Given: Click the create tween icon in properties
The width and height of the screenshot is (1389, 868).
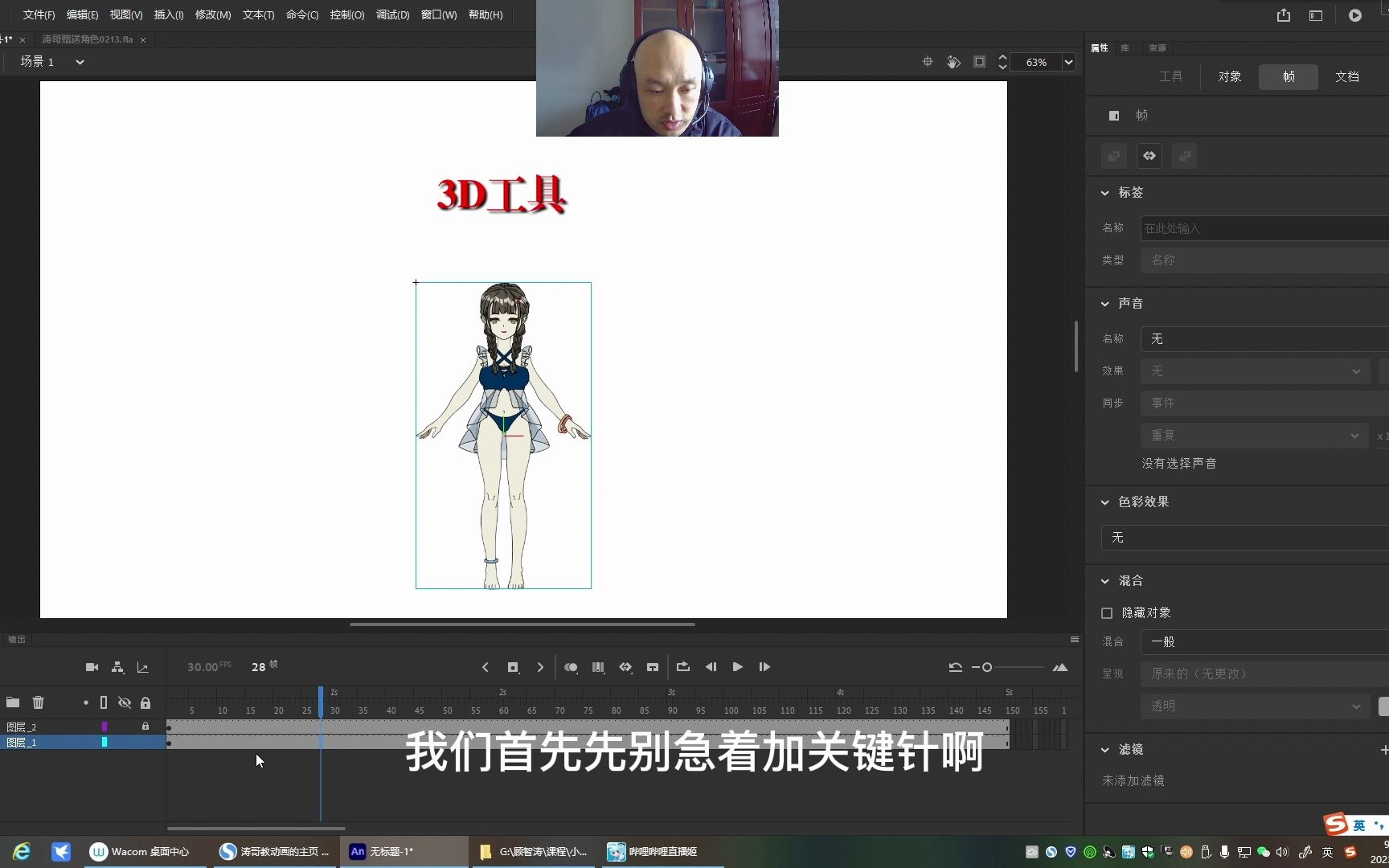Looking at the screenshot, I should pyautogui.click(x=1149, y=156).
